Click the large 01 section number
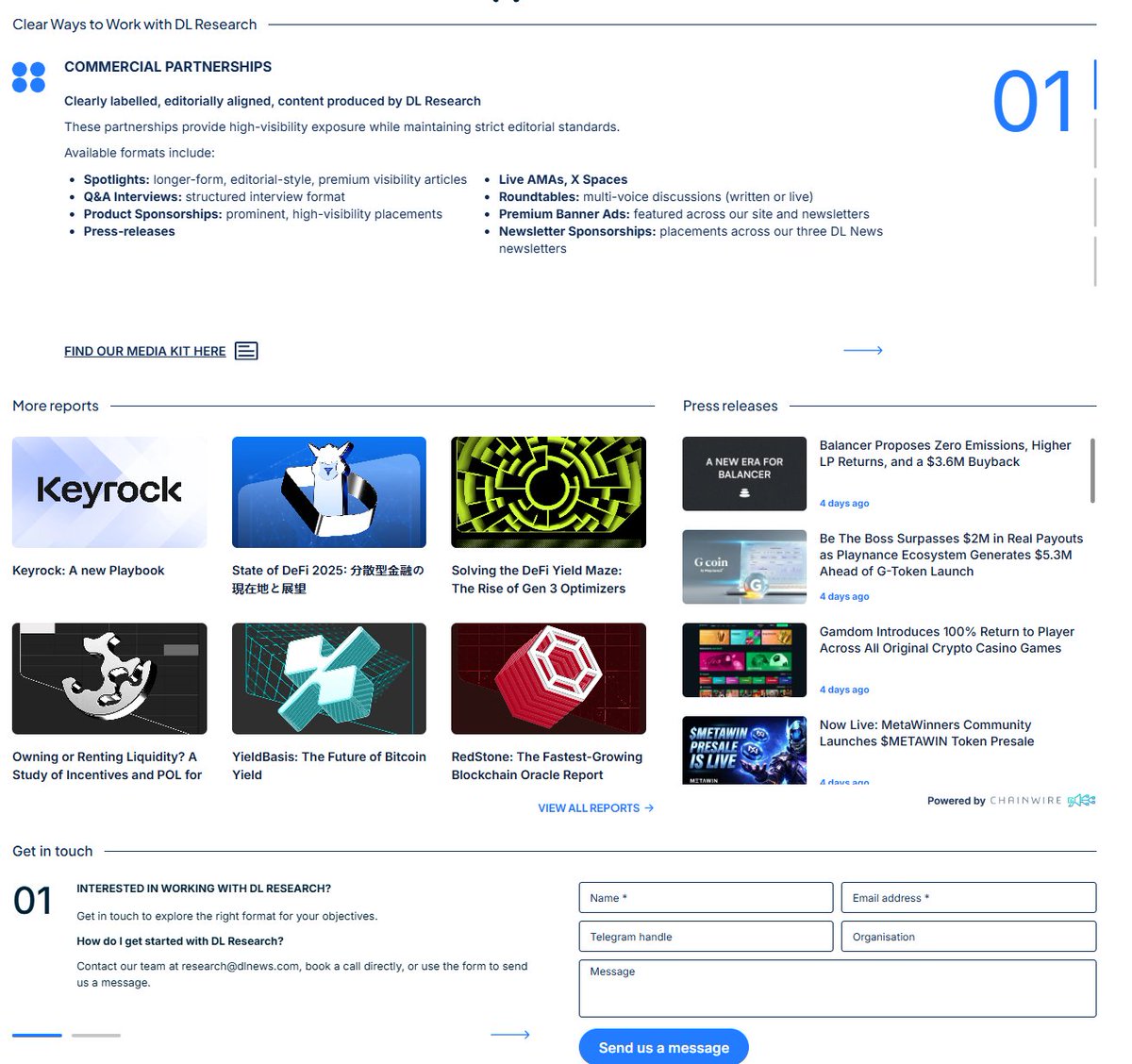 (x=1033, y=102)
